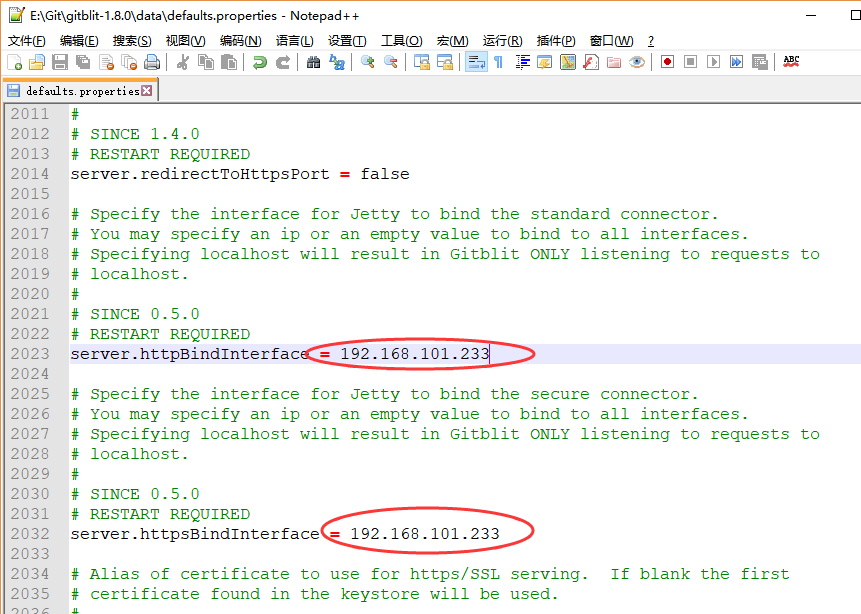Viewport: 861px width, 614px height.
Task: Save the current file
Action: pyautogui.click(x=60, y=63)
